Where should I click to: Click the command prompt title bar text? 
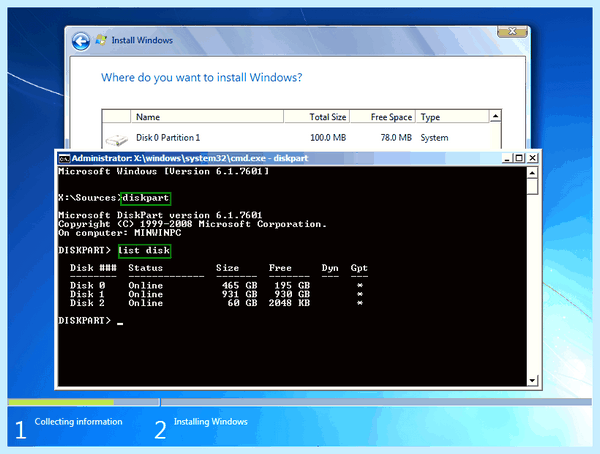click(190, 158)
